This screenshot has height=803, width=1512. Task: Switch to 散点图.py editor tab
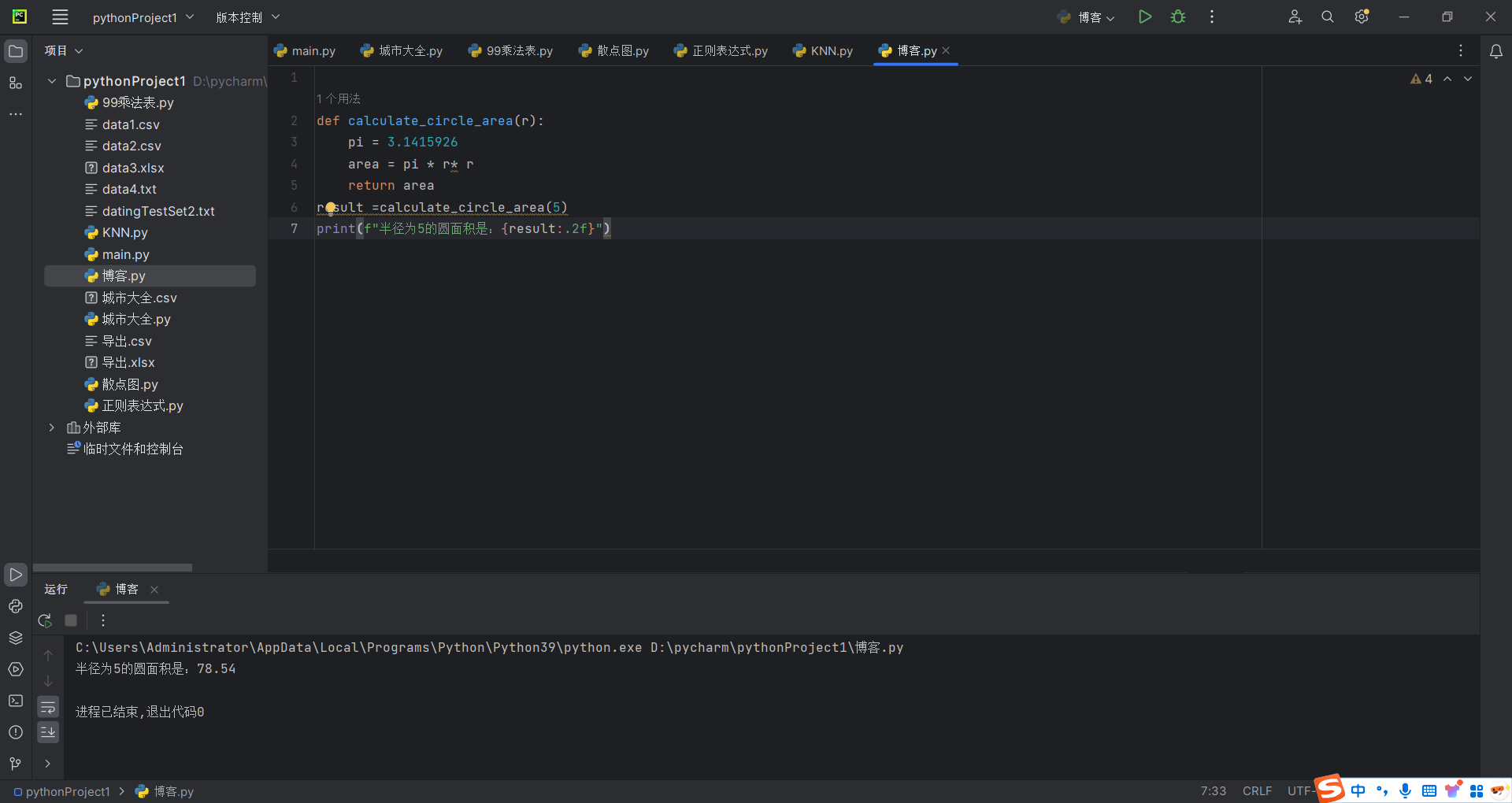[613, 50]
